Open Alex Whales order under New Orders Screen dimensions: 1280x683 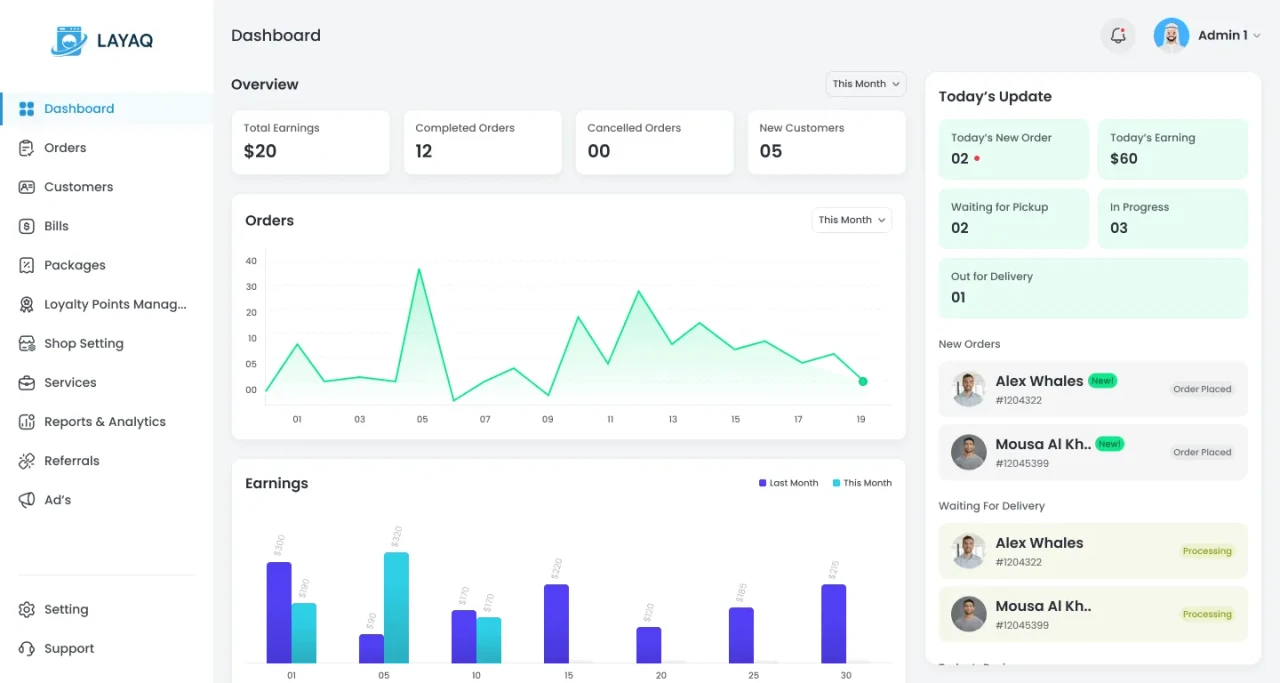[x=1093, y=389]
